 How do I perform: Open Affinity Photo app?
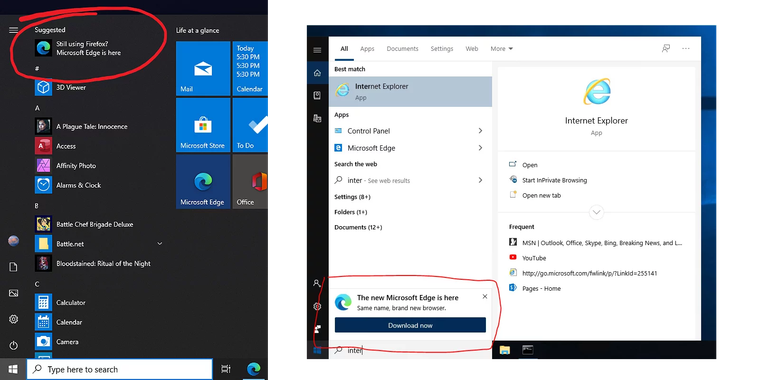pos(66,166)
